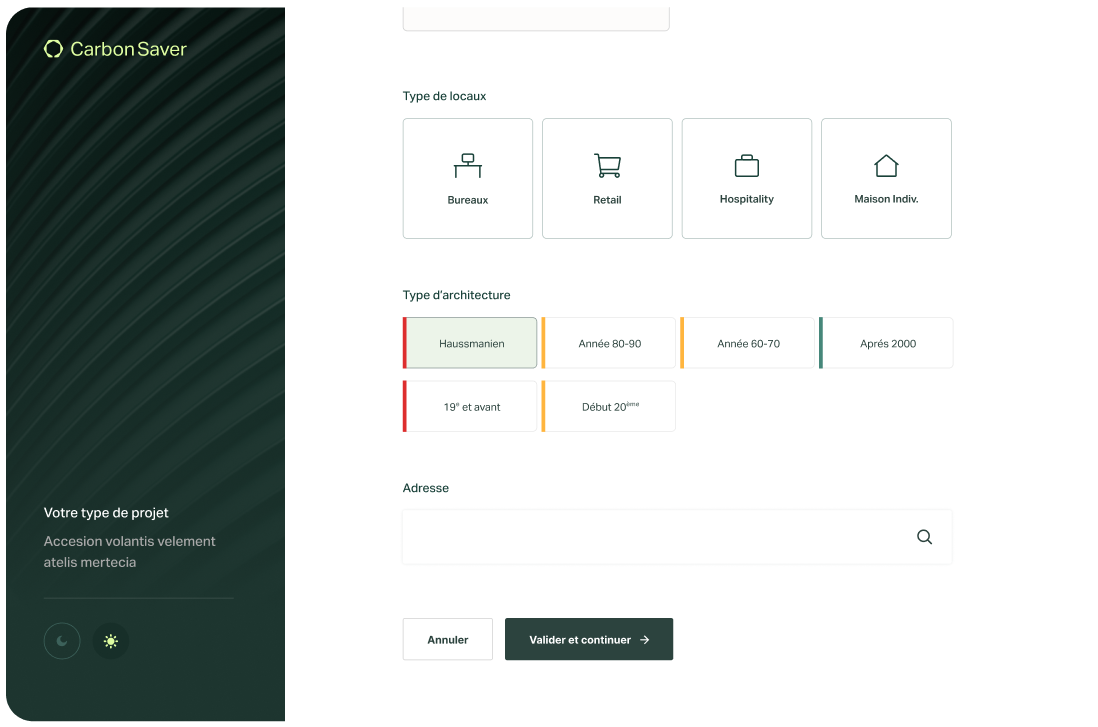Image resolution: width=1098 pixels, height=727 pixels.
Task: Select the Haussmanien architecture option
Action: point(471,343)
